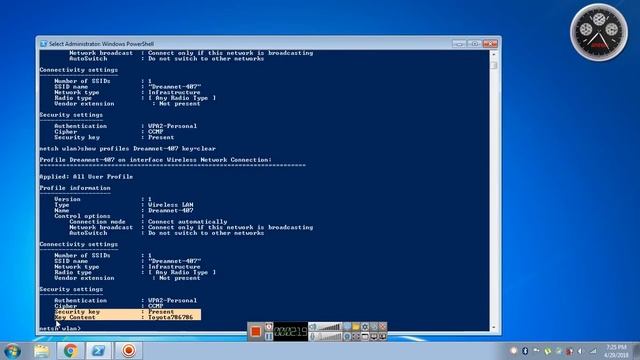This screenshot has width=640, height=360.
Task: Open the wireless network signal tray icon
Action: pos(593,351)
